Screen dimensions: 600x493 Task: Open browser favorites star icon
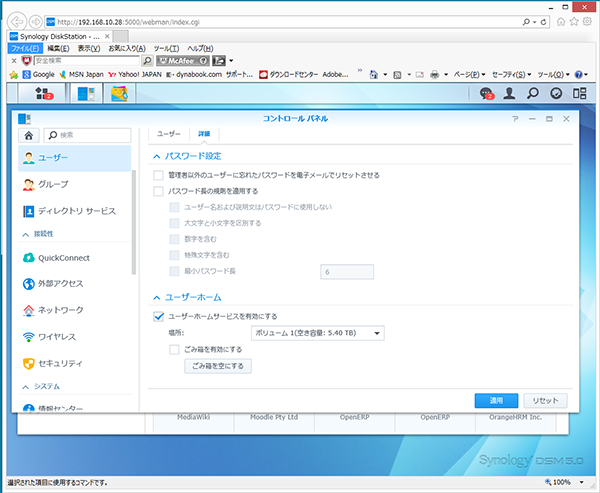point(574,22)
